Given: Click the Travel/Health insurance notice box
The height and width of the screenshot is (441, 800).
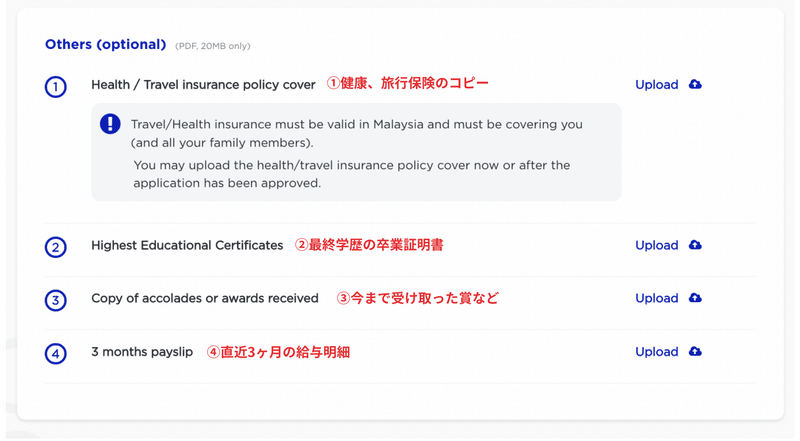Looking at the screenshot, I should click(356, 152).
